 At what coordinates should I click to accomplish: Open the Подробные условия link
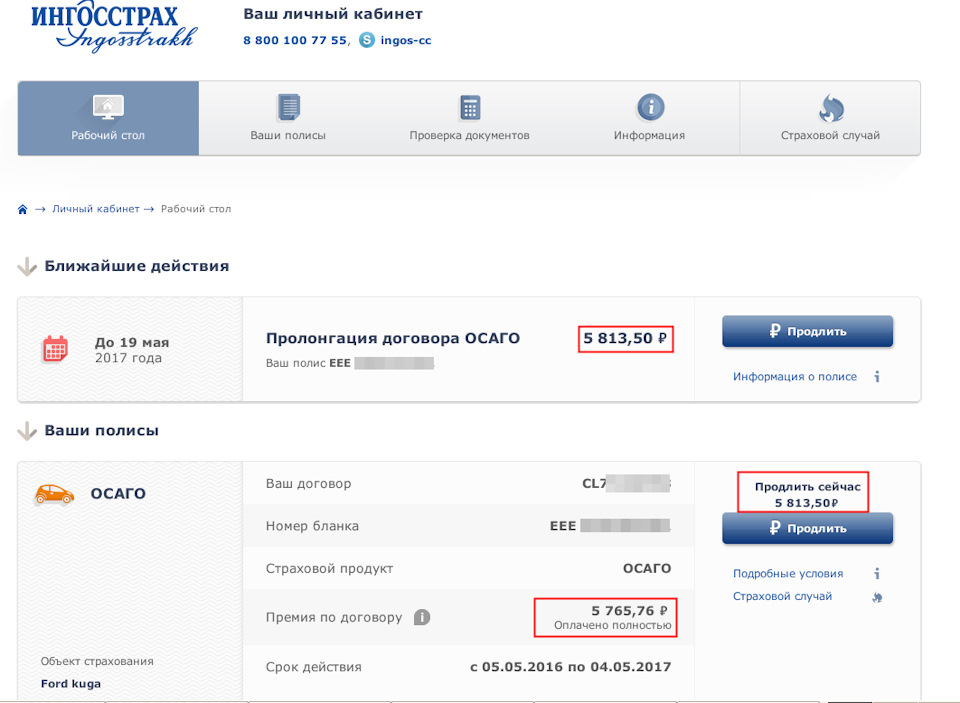(x=788, y=574)
